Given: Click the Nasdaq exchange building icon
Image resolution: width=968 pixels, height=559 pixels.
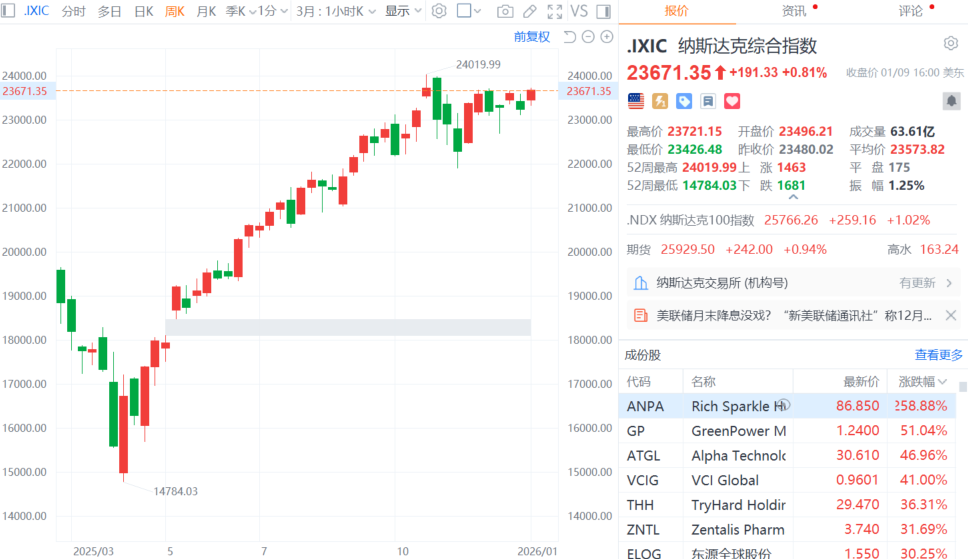Looking at the screenshot, I should click(x=641, y=283).
